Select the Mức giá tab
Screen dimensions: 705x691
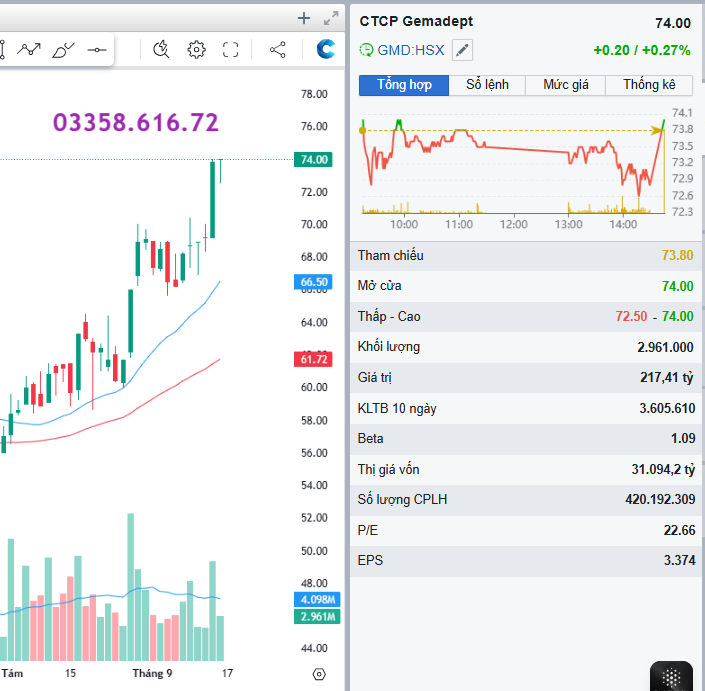click(x=566, y=85)
